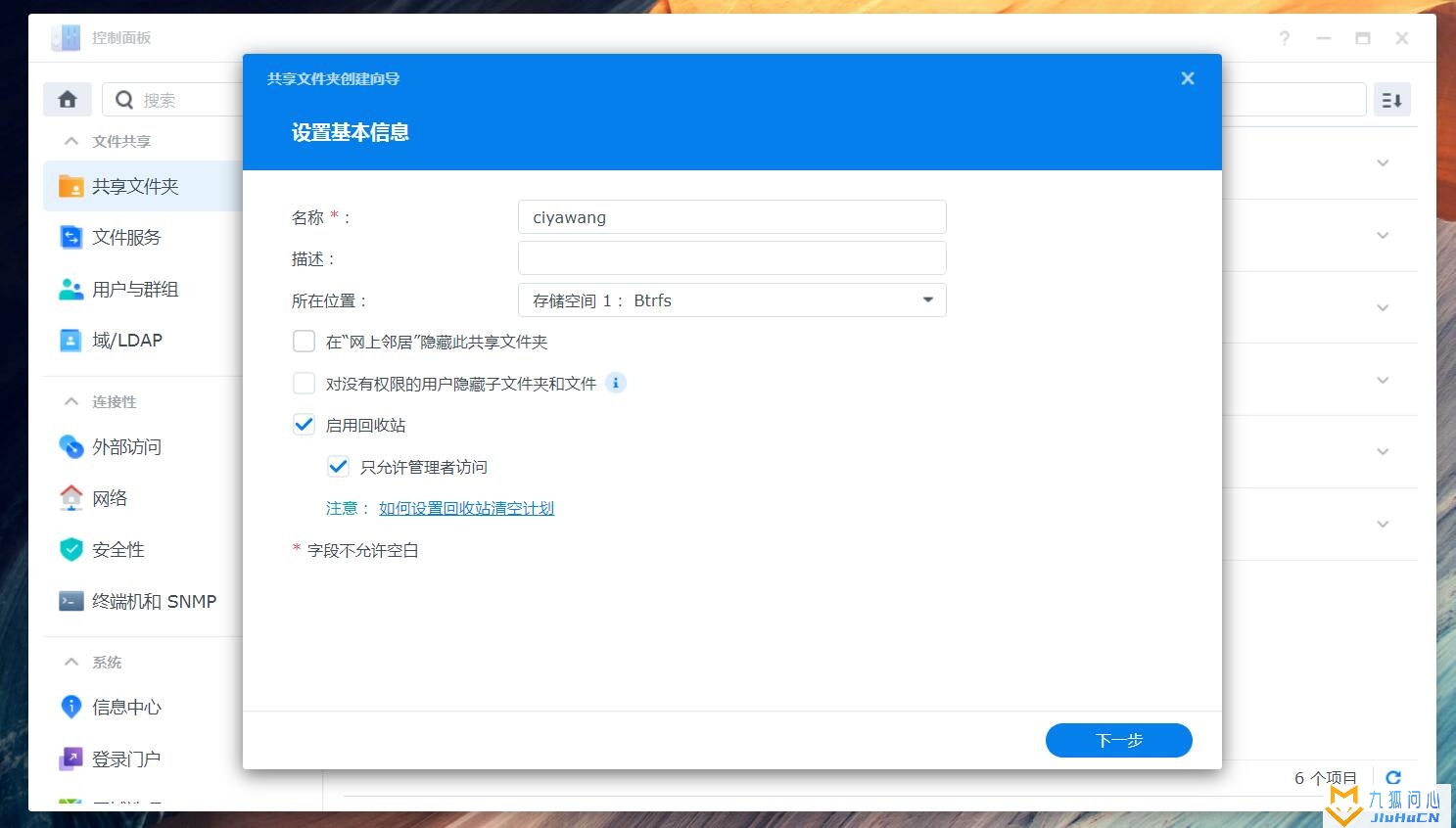Viewport: 1456px width, 828px height.
Task: Collapse the System (系统) section
Action: pyautogui.click(x=70, y=662)
